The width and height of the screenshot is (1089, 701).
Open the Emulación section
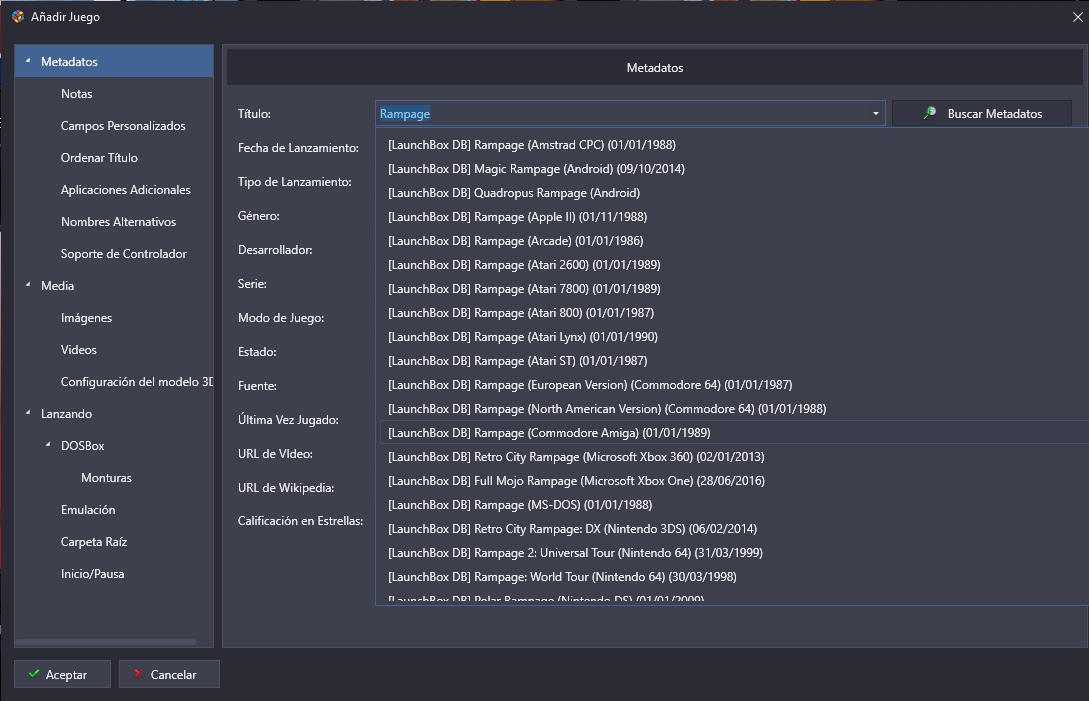[88, 509]
